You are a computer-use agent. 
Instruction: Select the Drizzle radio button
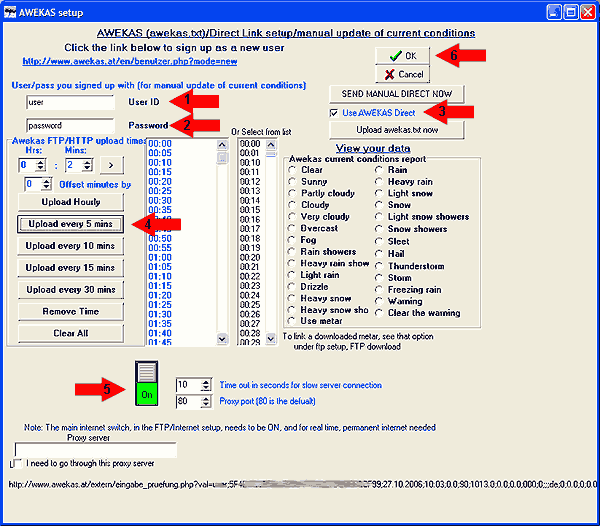[292, 287]
